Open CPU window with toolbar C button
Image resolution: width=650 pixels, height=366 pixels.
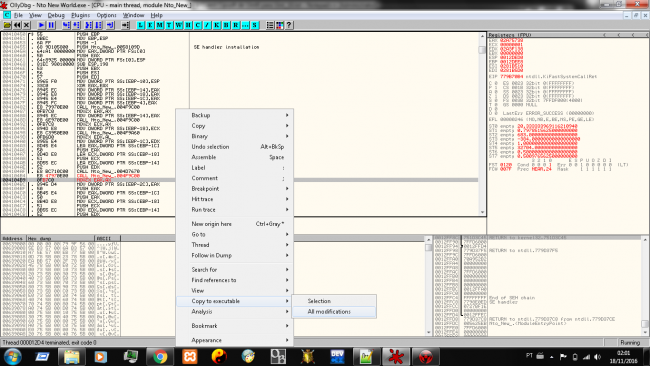(x=198, y=25)
